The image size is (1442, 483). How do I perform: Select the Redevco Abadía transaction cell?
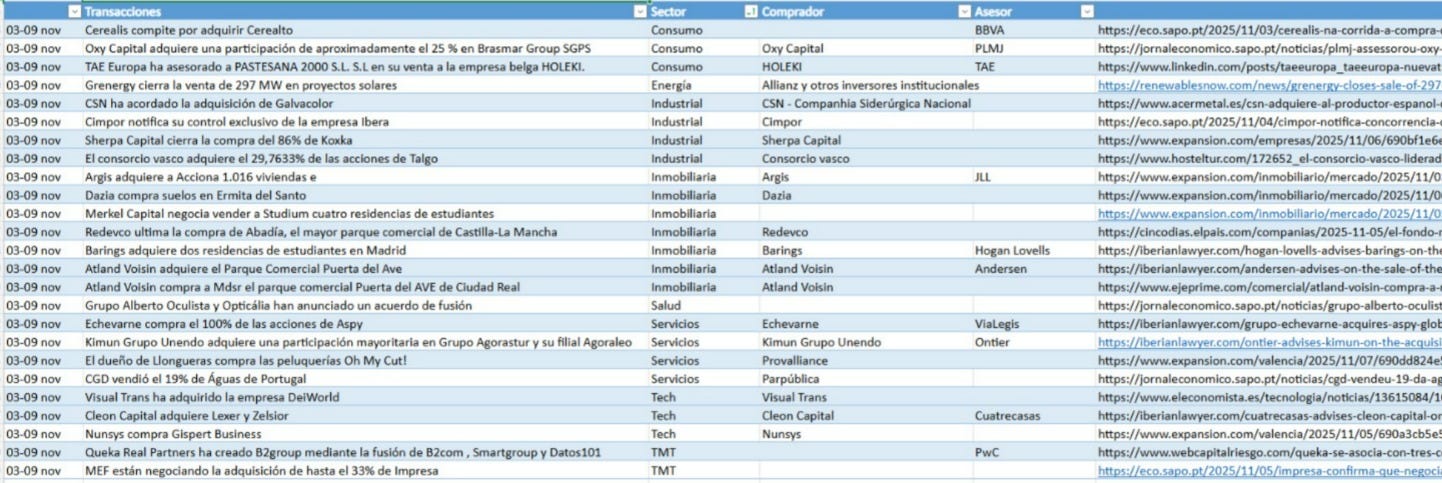pos(365,232)
